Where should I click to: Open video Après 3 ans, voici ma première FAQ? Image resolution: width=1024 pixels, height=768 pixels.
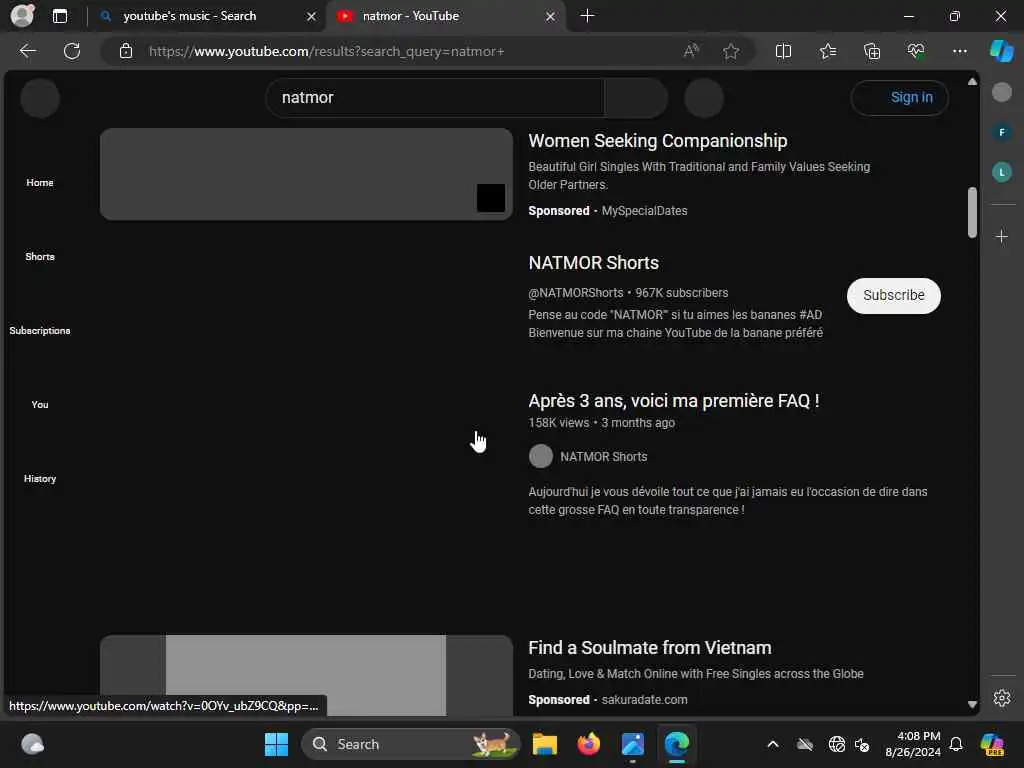coord(674,400)
